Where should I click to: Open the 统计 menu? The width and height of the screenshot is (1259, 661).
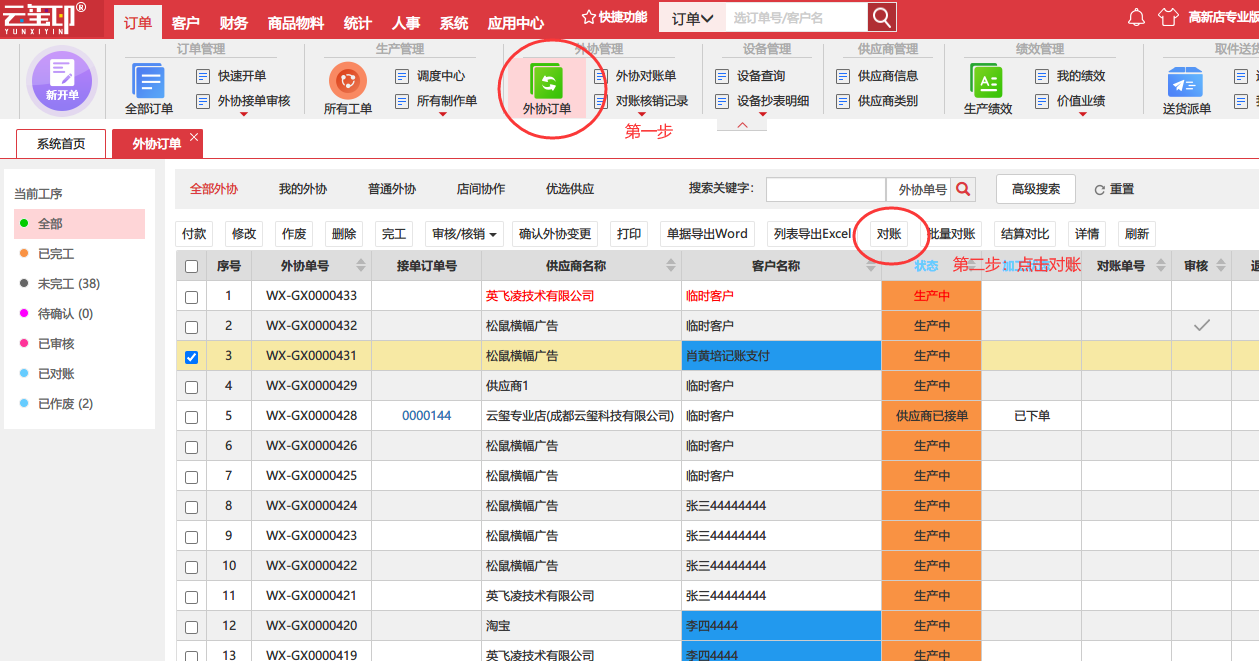pos(357,23)
